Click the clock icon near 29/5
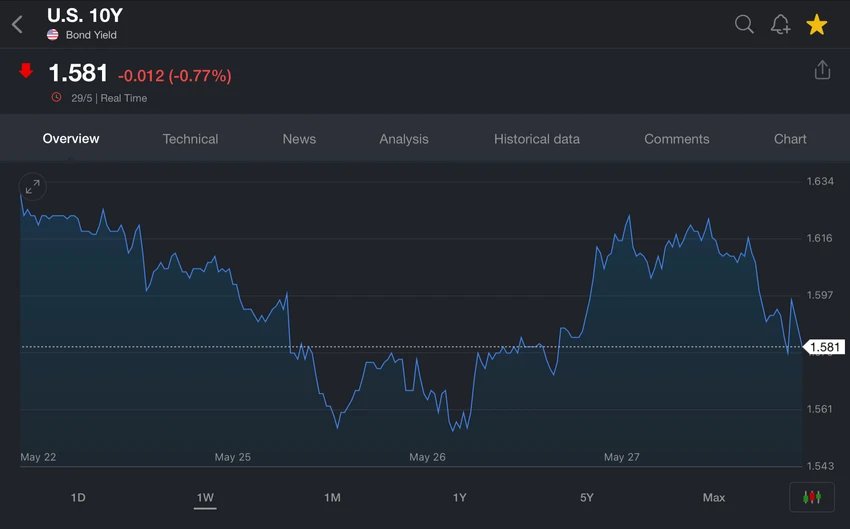Screen dimensions: 850x529 coord(56,98)
